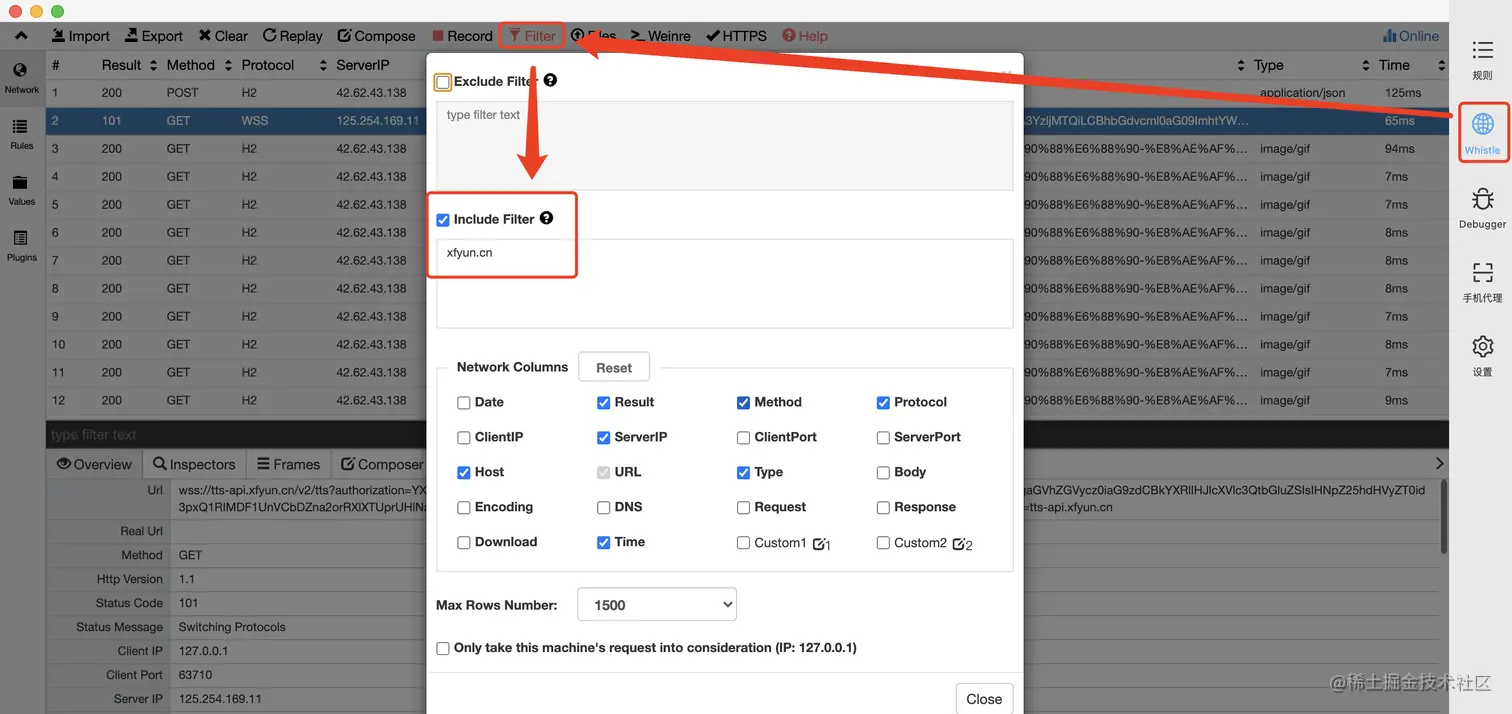Image resolution: width=1512 pixels, height=714 pixels.
Task: Open Rules list icon in left panel
Action: coord(21,134)
